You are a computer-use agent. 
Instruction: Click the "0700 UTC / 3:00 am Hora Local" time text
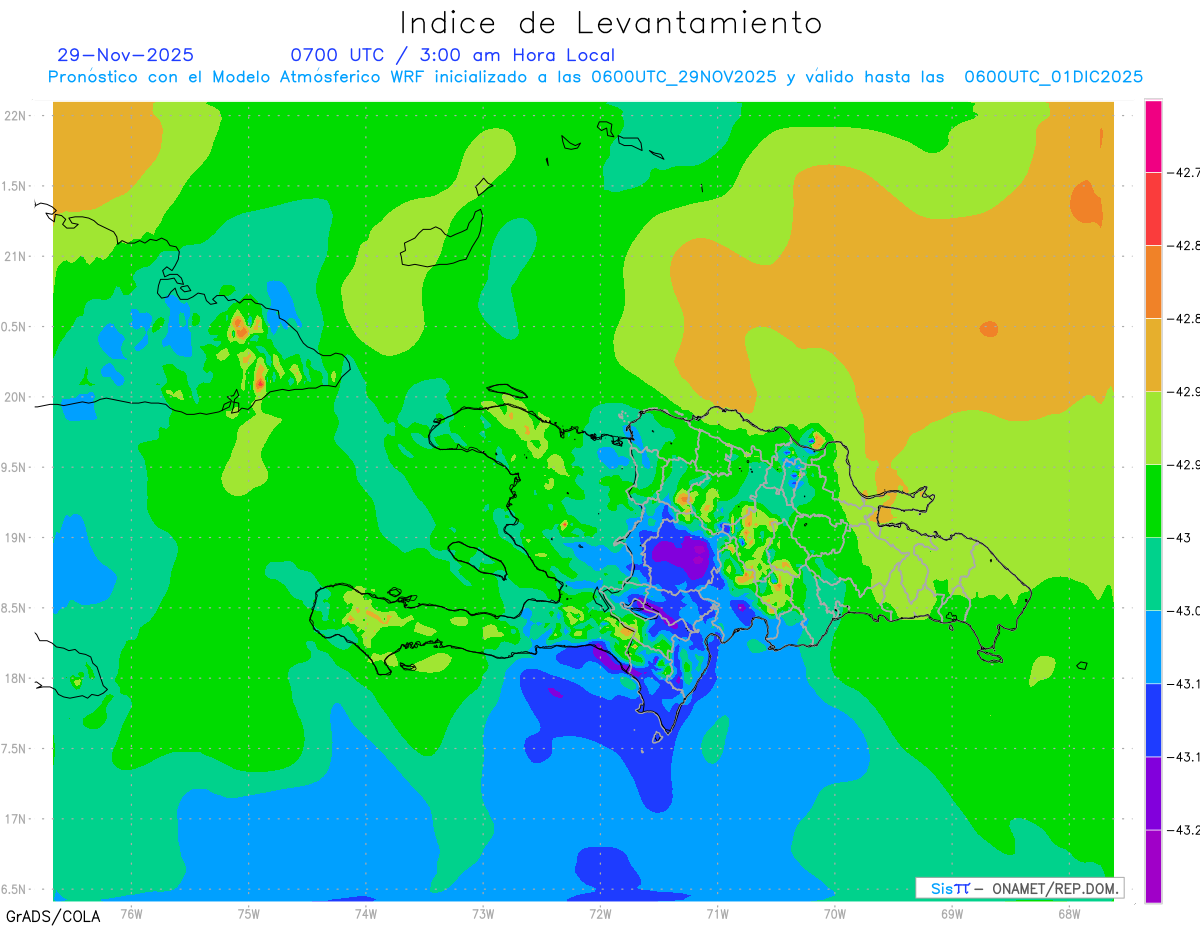point(452,55)
